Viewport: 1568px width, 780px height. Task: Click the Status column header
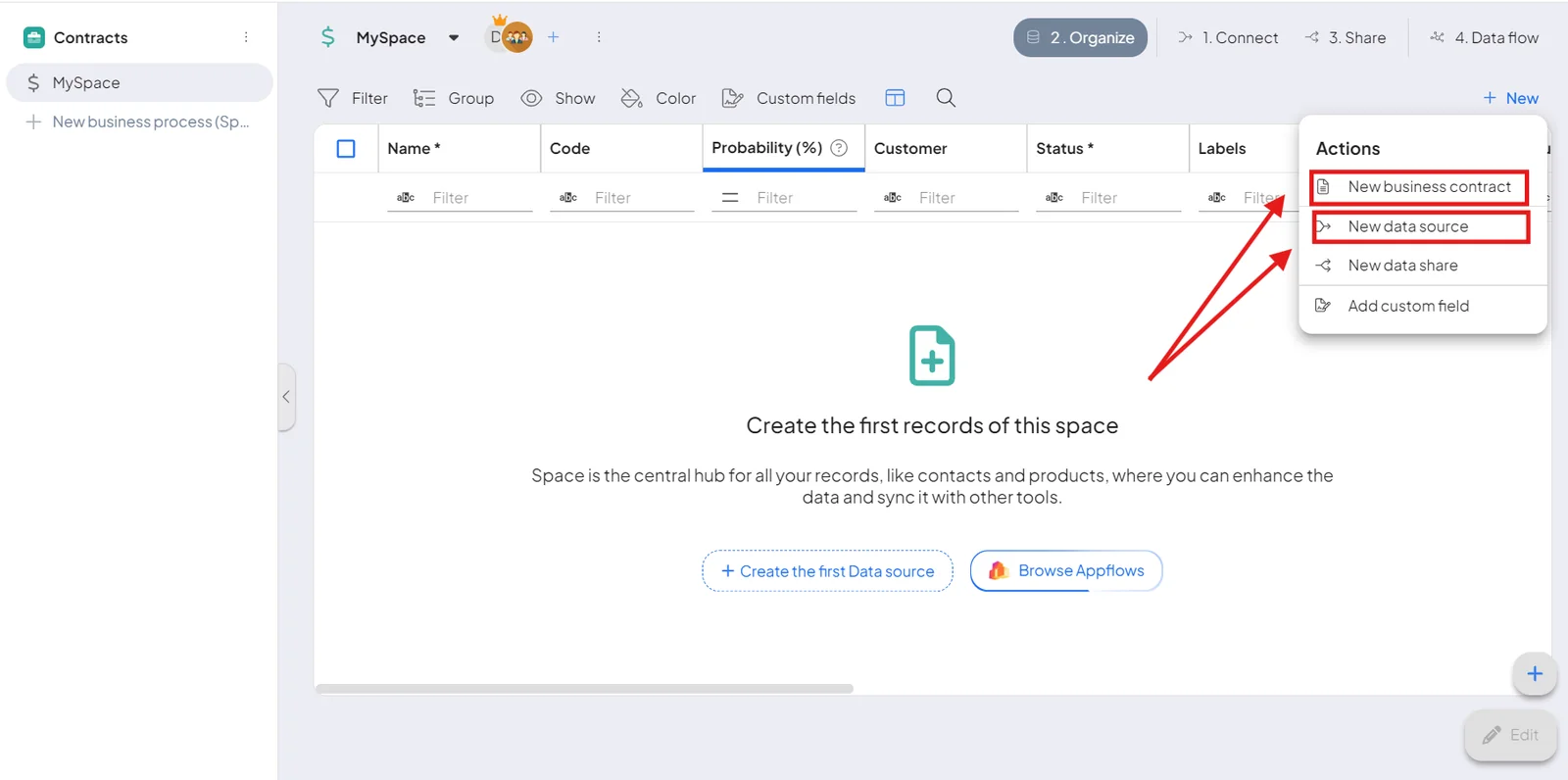point(1107,149)
